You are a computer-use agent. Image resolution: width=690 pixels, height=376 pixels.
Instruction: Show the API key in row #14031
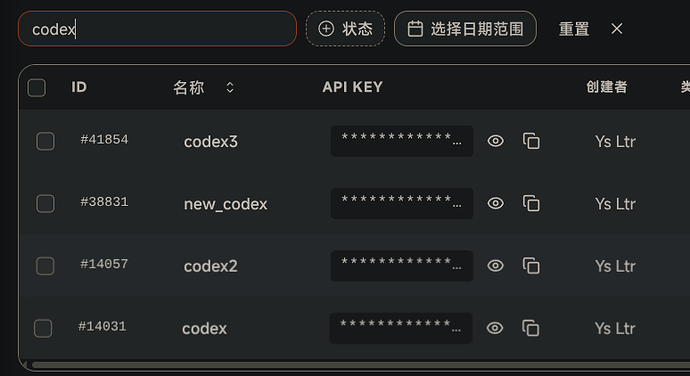[x=495, y=328]
